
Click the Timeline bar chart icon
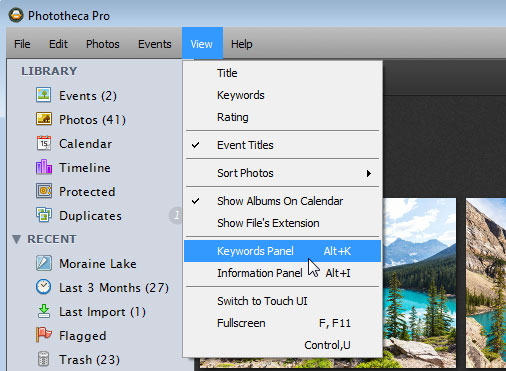[x=44, y=167]
